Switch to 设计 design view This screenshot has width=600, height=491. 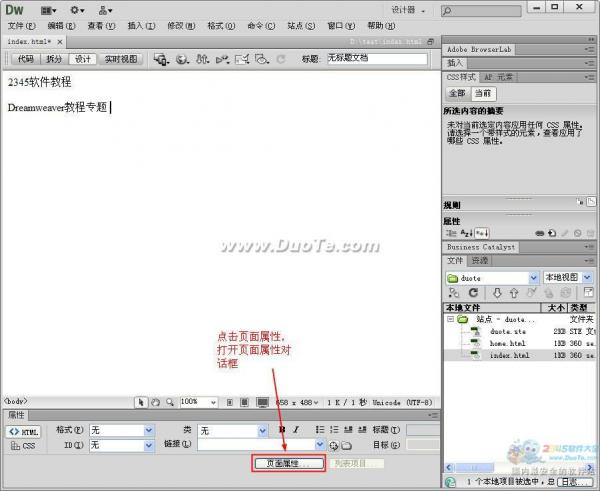click(82, 59)
